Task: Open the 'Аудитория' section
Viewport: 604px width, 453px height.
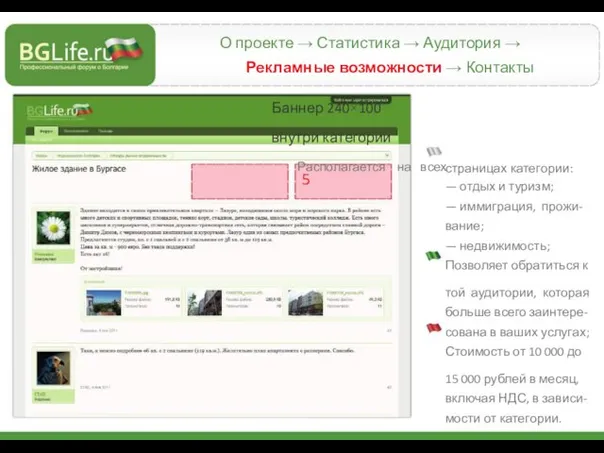Action: (461, 43)
